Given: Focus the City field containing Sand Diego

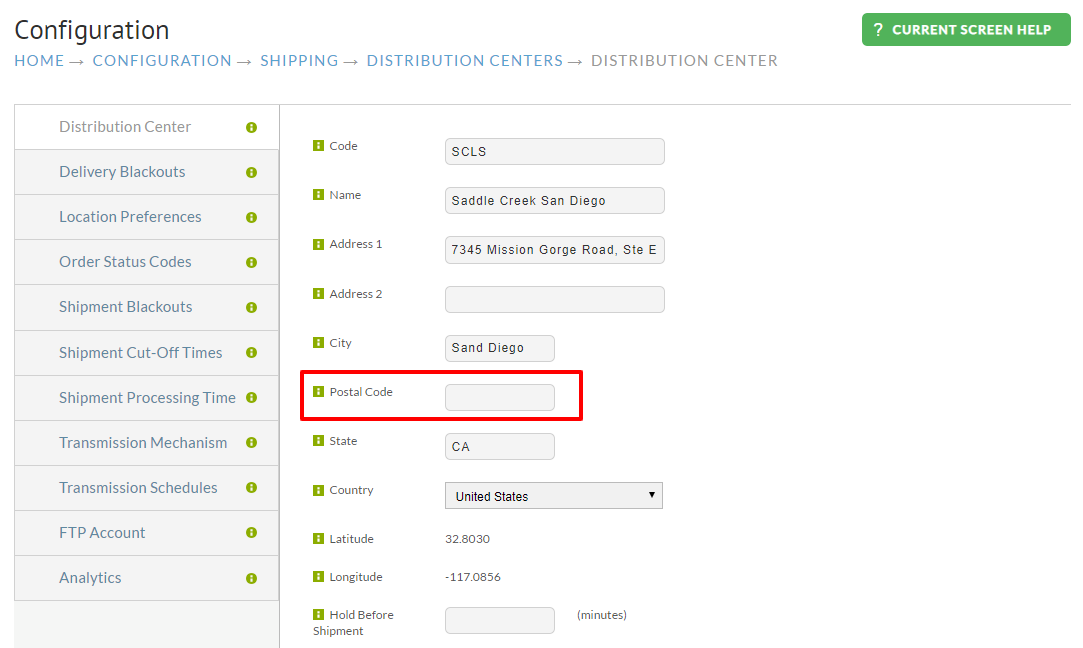Looking at the screenshot, I should click(500, 348).
